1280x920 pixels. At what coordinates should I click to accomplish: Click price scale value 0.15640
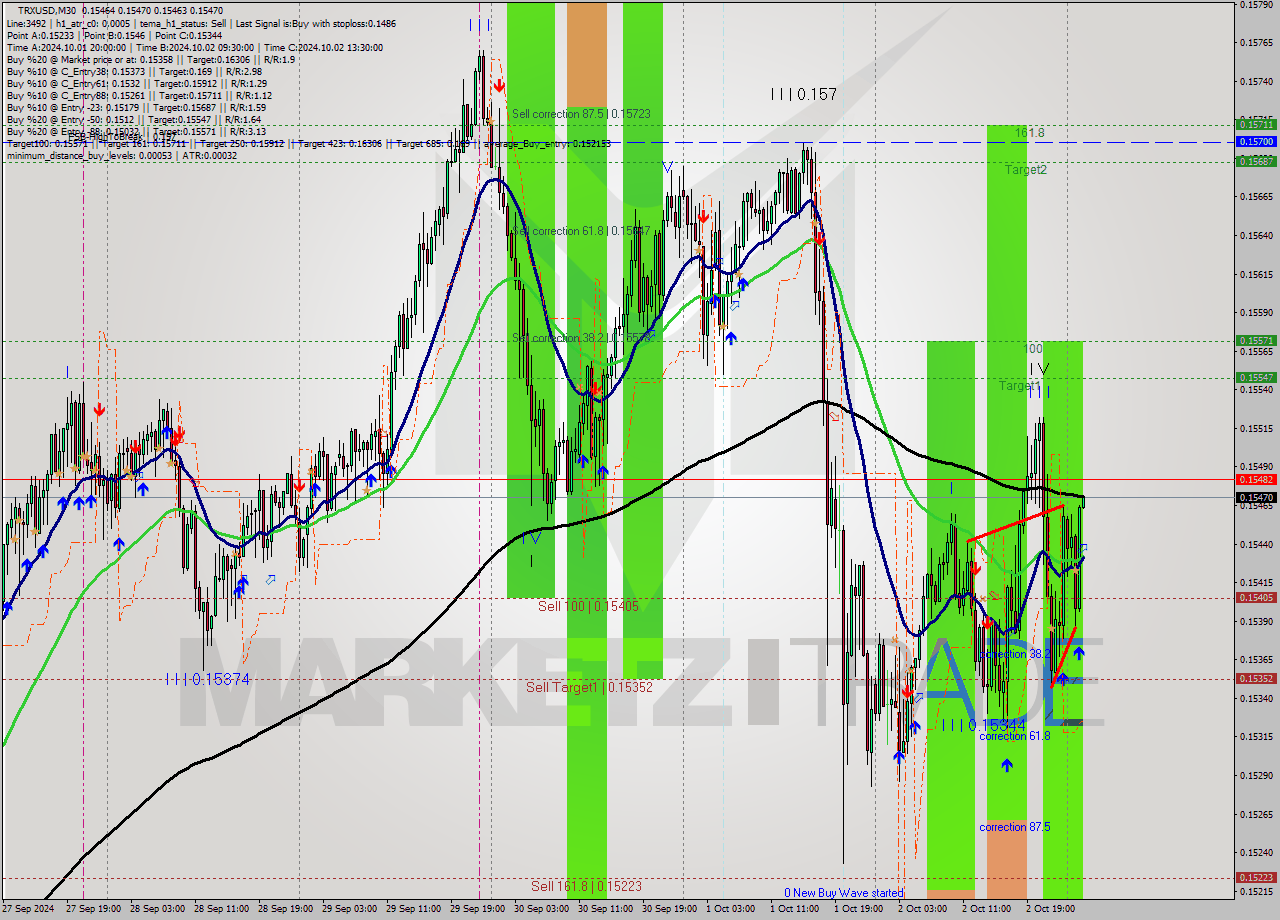(1257, 236)
